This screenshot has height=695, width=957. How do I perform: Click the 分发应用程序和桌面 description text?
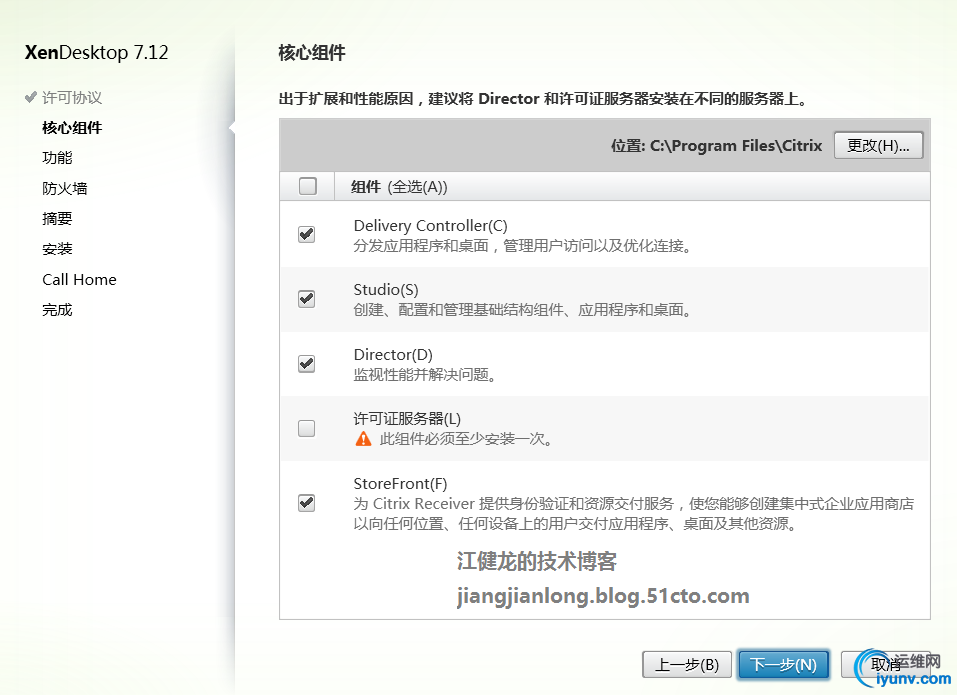(522, 246)
